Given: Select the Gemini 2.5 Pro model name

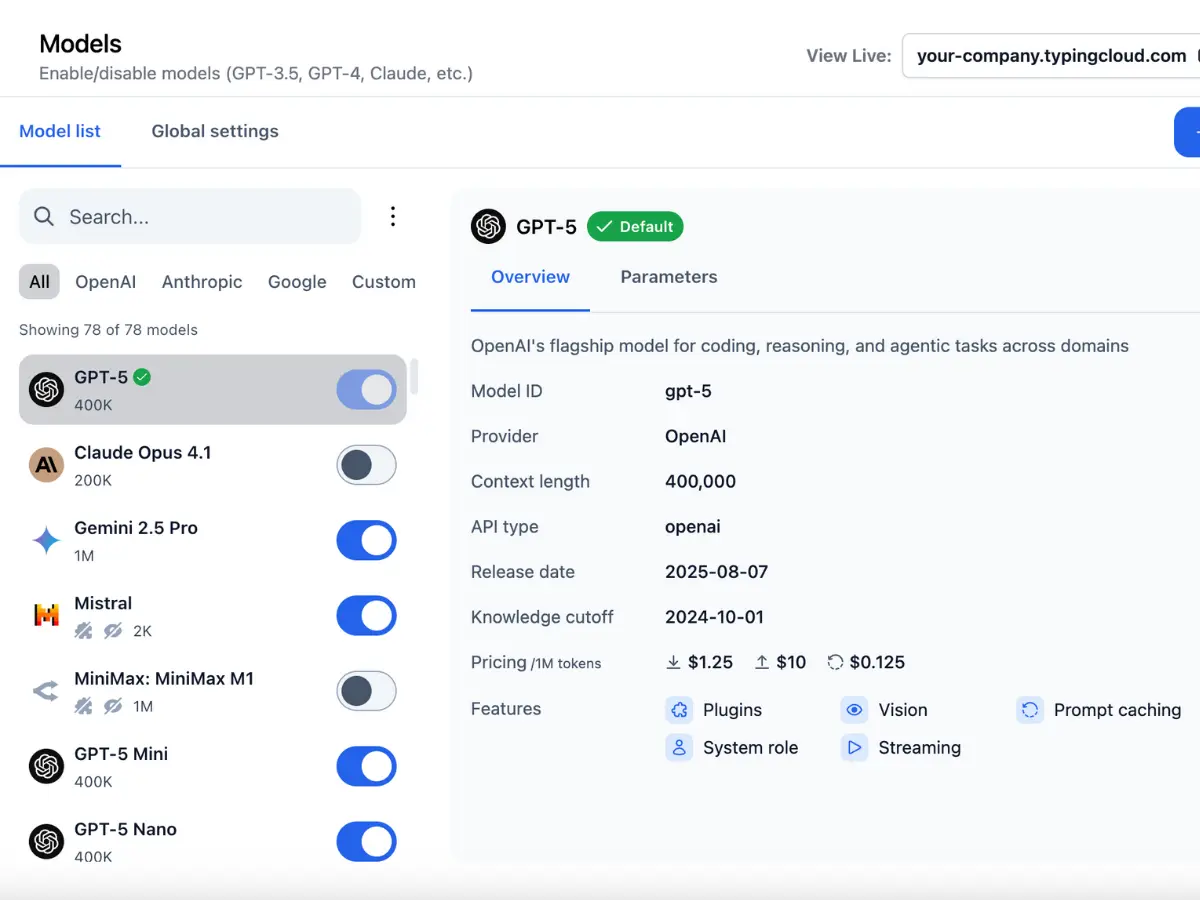Looking at the screenshot, I should click(x=136, y=528).
